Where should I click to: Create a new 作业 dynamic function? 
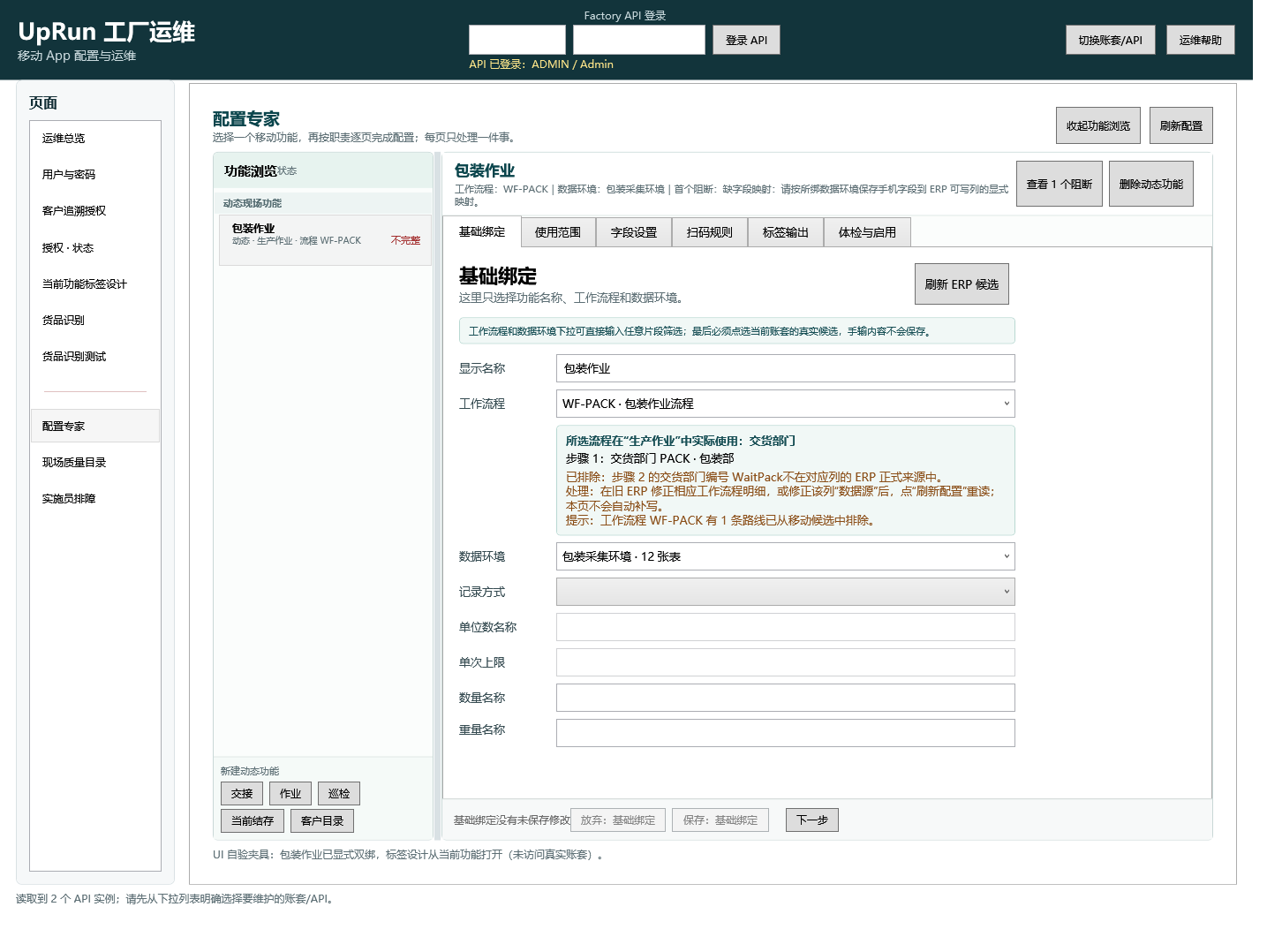point(290,794)
